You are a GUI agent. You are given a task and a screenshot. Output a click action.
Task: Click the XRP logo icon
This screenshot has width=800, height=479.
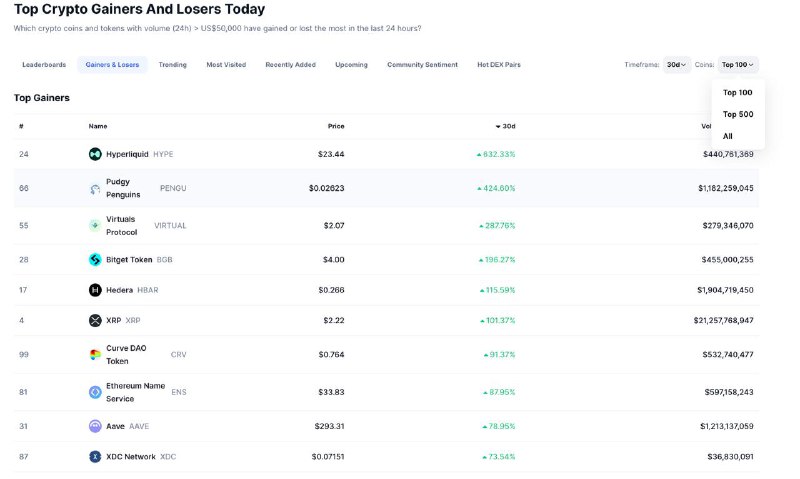pos(95,320)
